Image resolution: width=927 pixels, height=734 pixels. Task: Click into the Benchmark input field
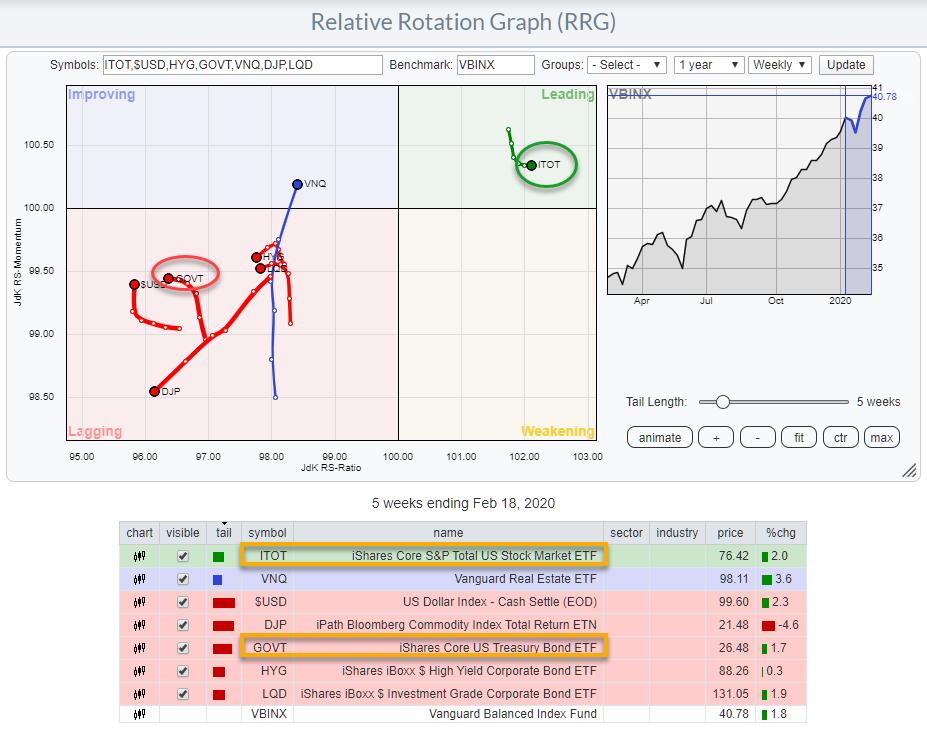pos(495,65)
